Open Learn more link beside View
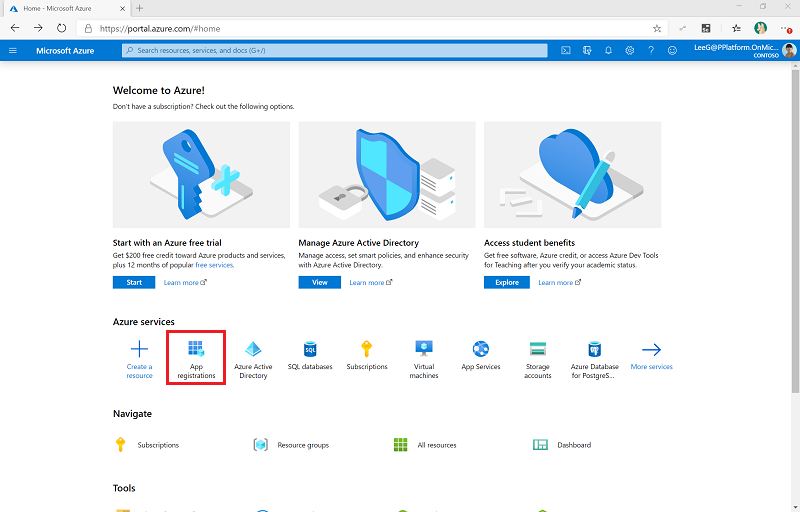 pyautogui.click(x=370, y=283)
